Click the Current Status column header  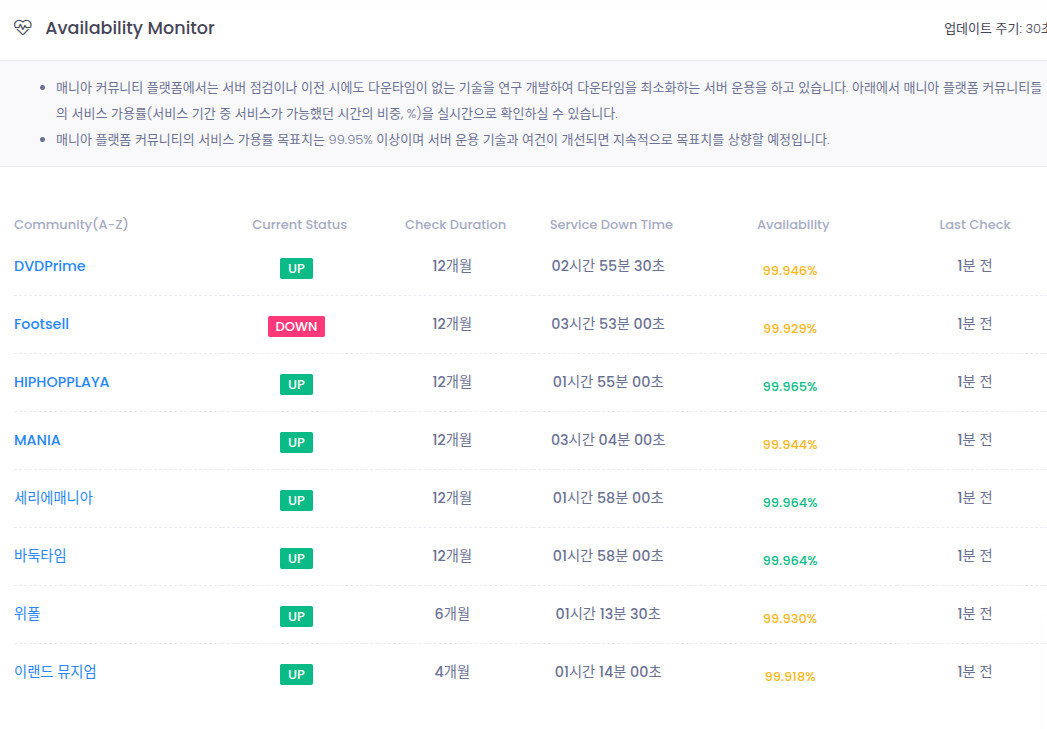(x=299, y=225)
